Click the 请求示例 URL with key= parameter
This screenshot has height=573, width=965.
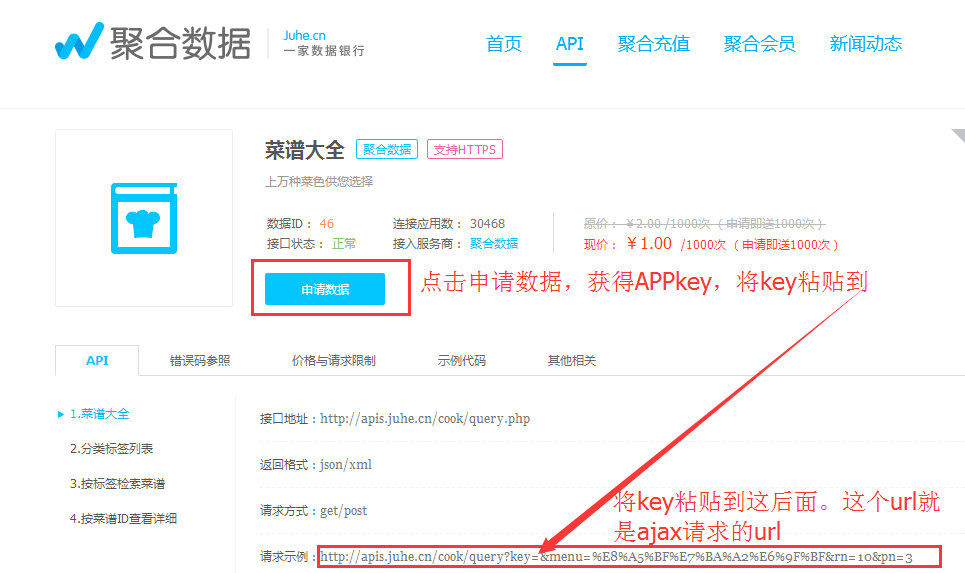tap(616, 557)
